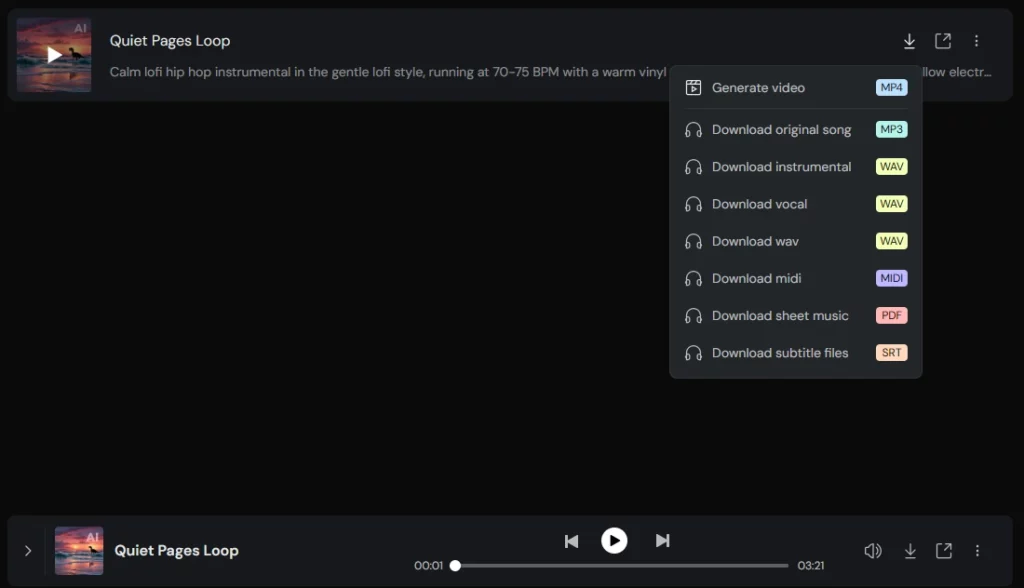Click the Quiet Pages Loop thumbnail in the player
The image size is (1024, 588).
[x=78, y=550]
